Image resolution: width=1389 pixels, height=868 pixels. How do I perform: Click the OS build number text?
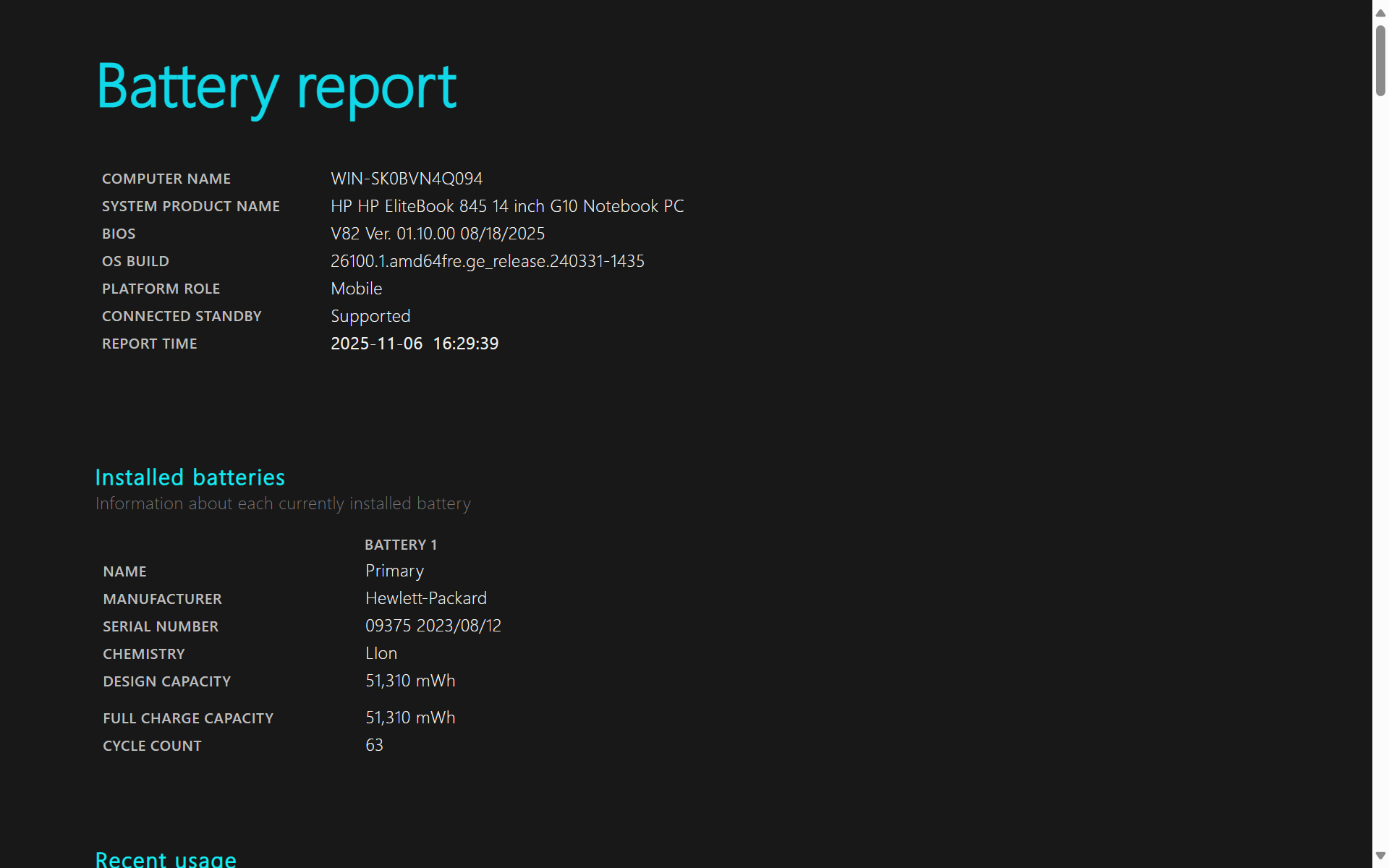coord(488,261)
